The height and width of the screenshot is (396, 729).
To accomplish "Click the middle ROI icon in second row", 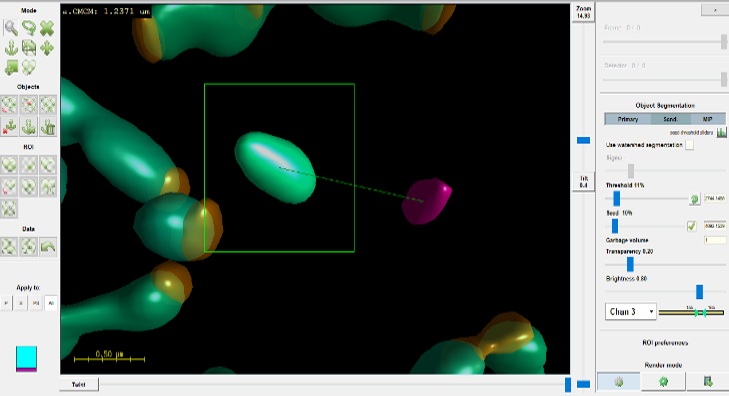I will [x=29, y=186].
